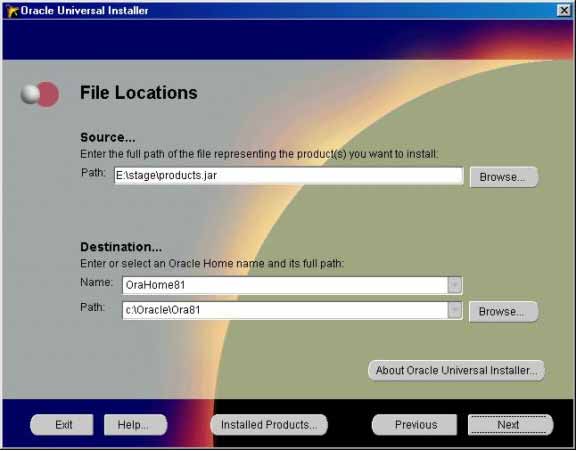This screenshot has height=451, width=576.
Task: Proceed with the Next button
Action: [x=510, y=425]
